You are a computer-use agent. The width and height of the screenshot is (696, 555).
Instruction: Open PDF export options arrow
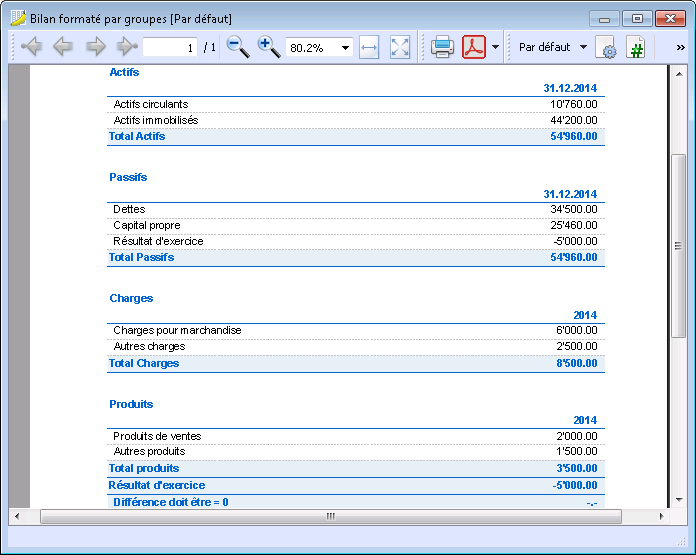tap(495, 47)
